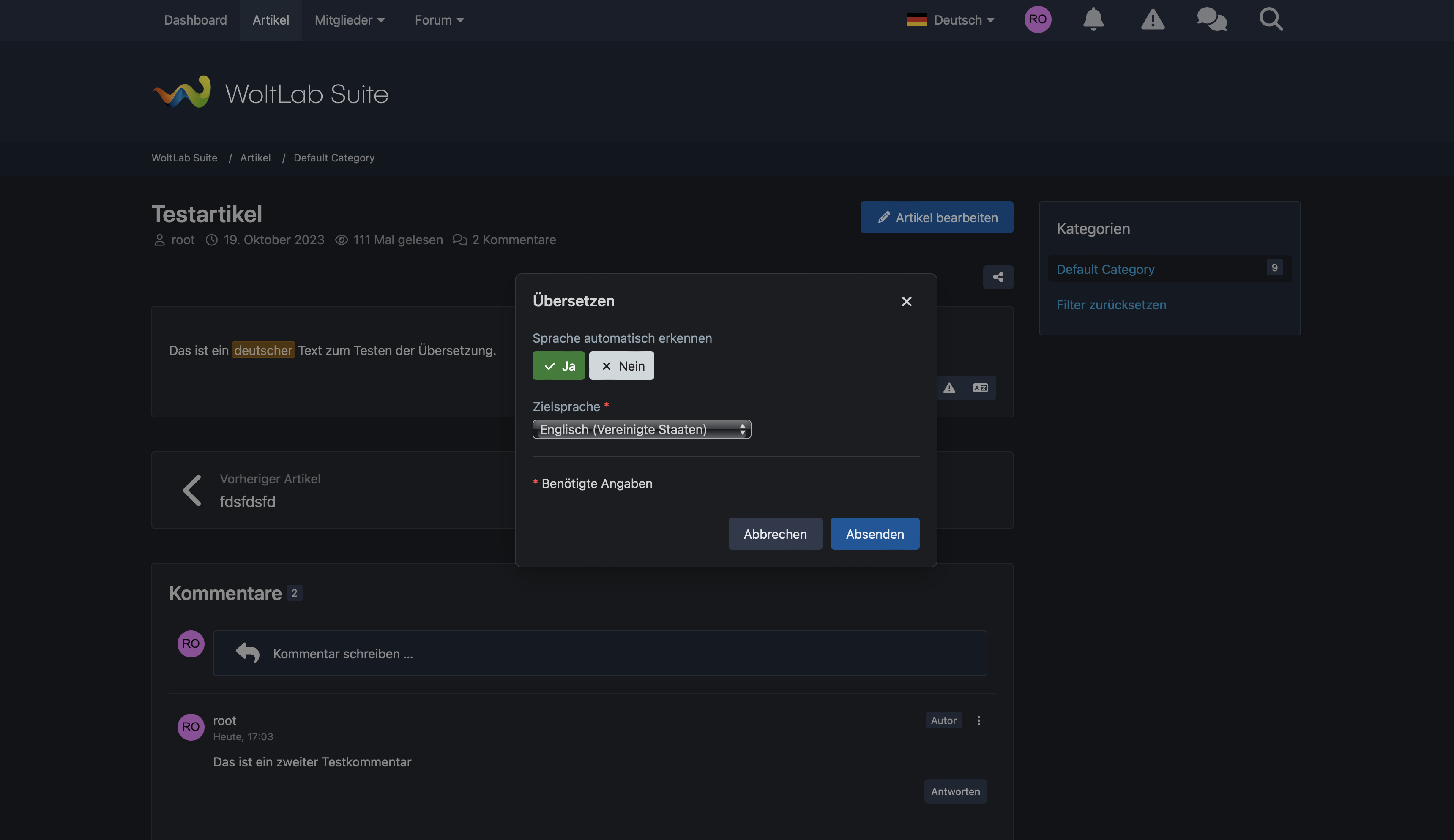Screen dimensions: 1454x840
Task: Close the Übersetzen dialog with X
Action: pos(907,302)
